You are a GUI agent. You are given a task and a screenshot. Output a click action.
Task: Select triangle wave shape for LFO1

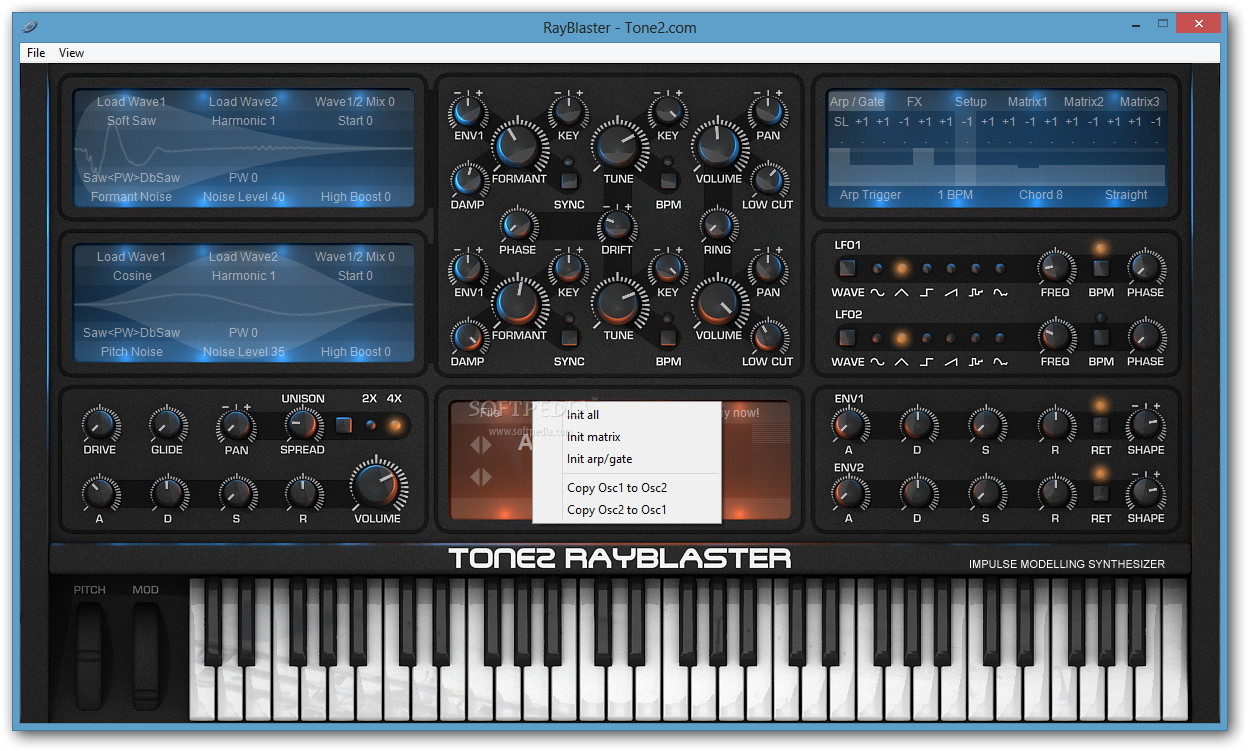[901, 293]
